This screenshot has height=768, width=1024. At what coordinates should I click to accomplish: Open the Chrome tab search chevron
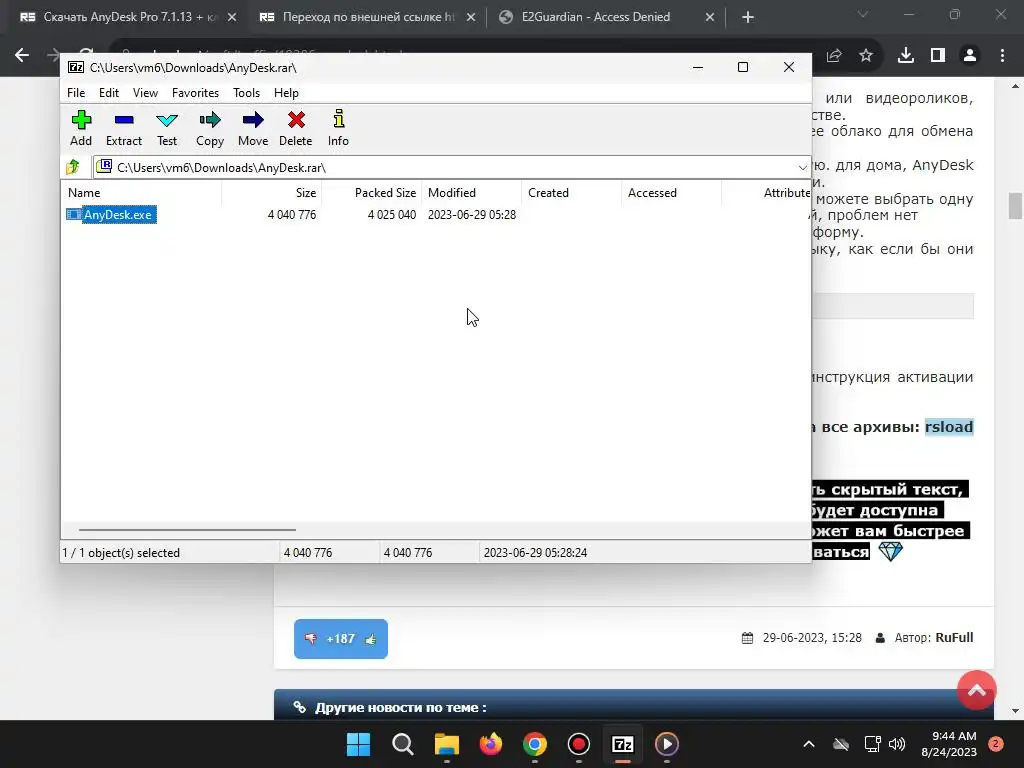863,14
